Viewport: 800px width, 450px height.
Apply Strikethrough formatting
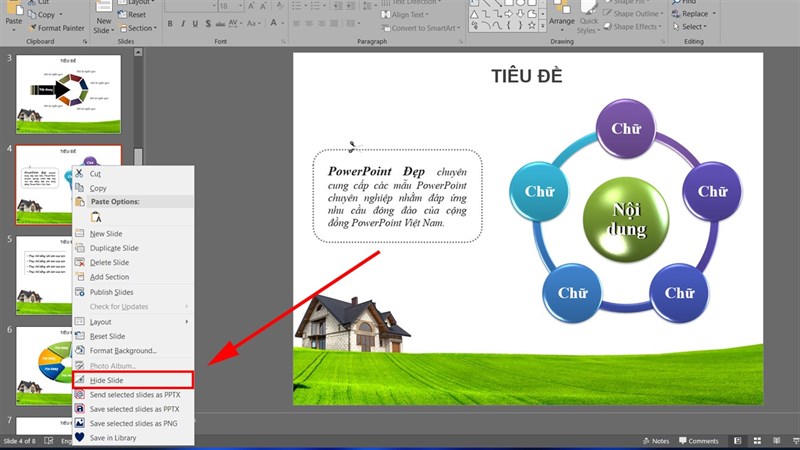(x=220, y=23)
